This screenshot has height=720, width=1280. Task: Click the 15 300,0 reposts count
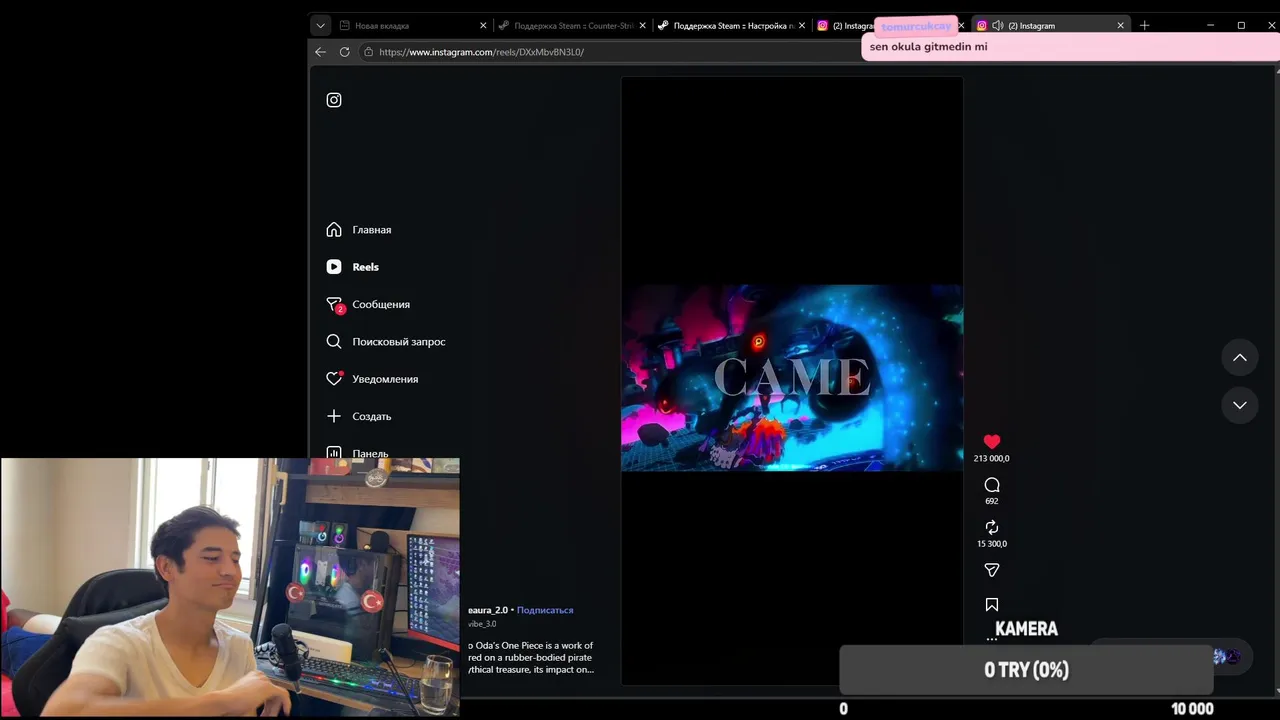(x=992, y=544)
